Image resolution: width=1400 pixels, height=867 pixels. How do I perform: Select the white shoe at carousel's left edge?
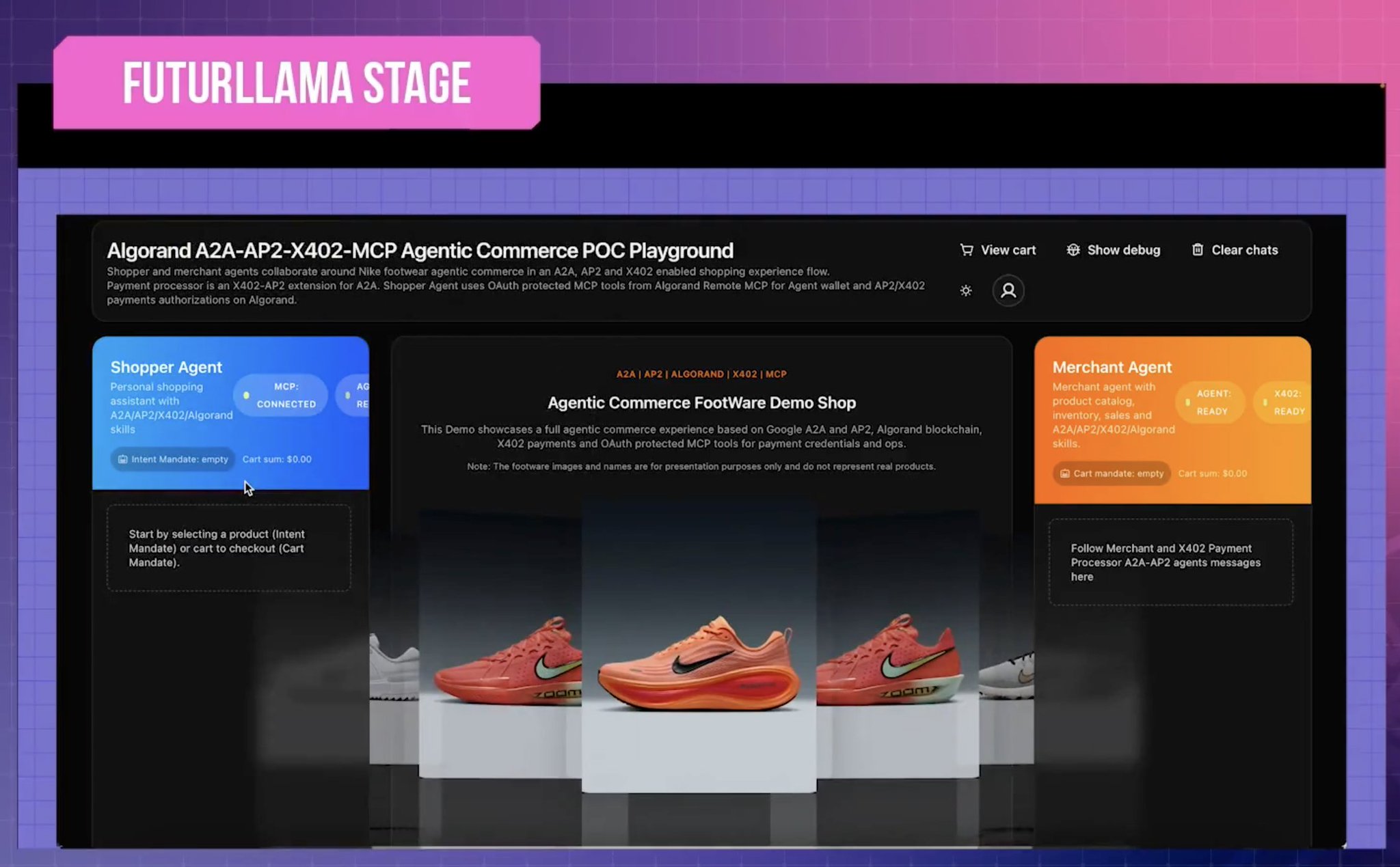tap(394, 666)
